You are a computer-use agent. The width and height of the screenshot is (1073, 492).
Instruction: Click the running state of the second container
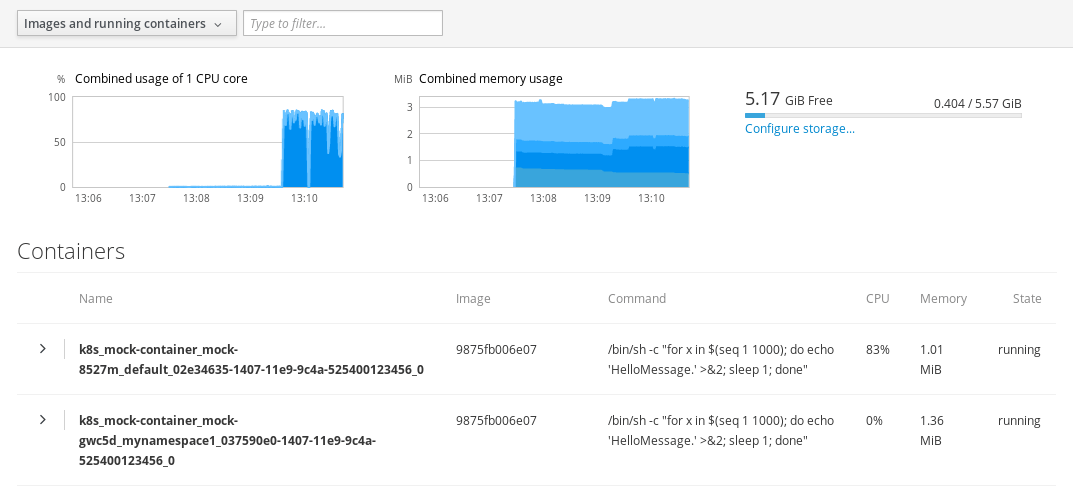(x=1019, y=421)
